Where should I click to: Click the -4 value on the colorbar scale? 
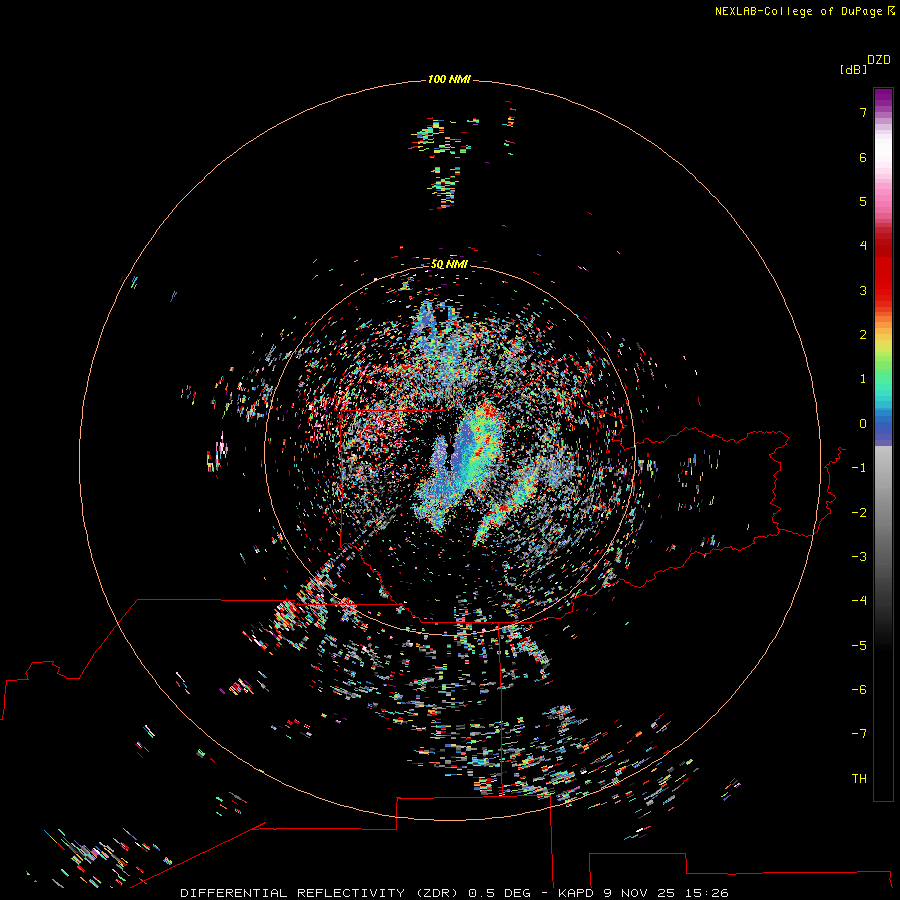859,600
